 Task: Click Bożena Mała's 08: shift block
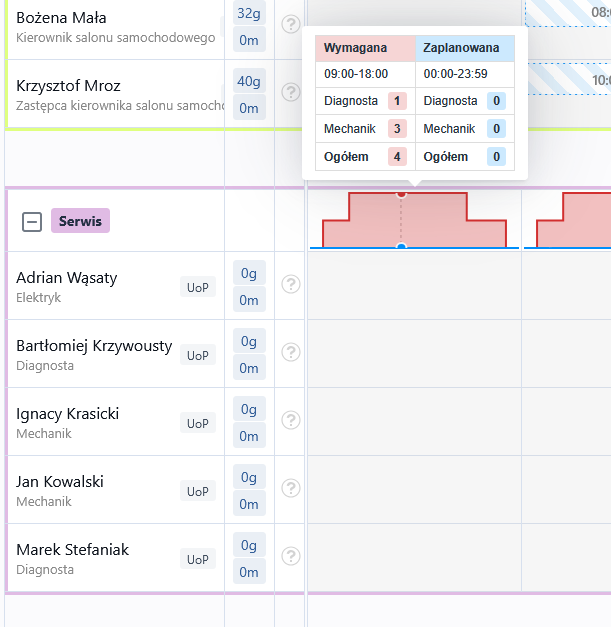(568, 14)
